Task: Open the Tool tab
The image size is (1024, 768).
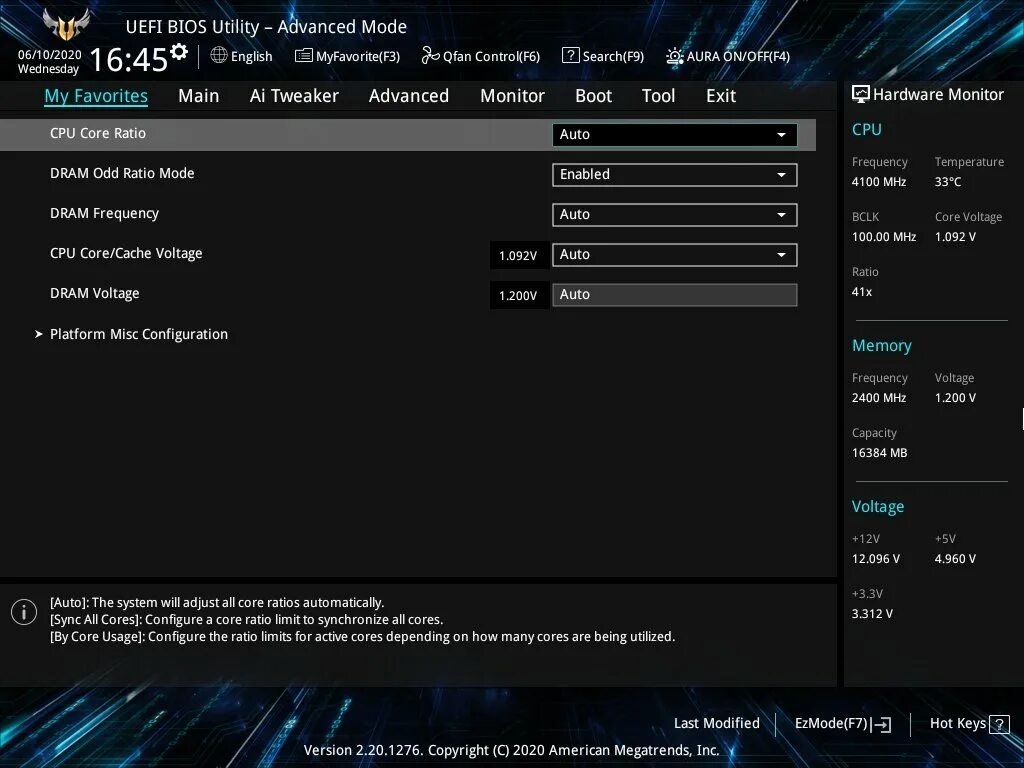Action: pyautogui.click(x=658, y=96)
